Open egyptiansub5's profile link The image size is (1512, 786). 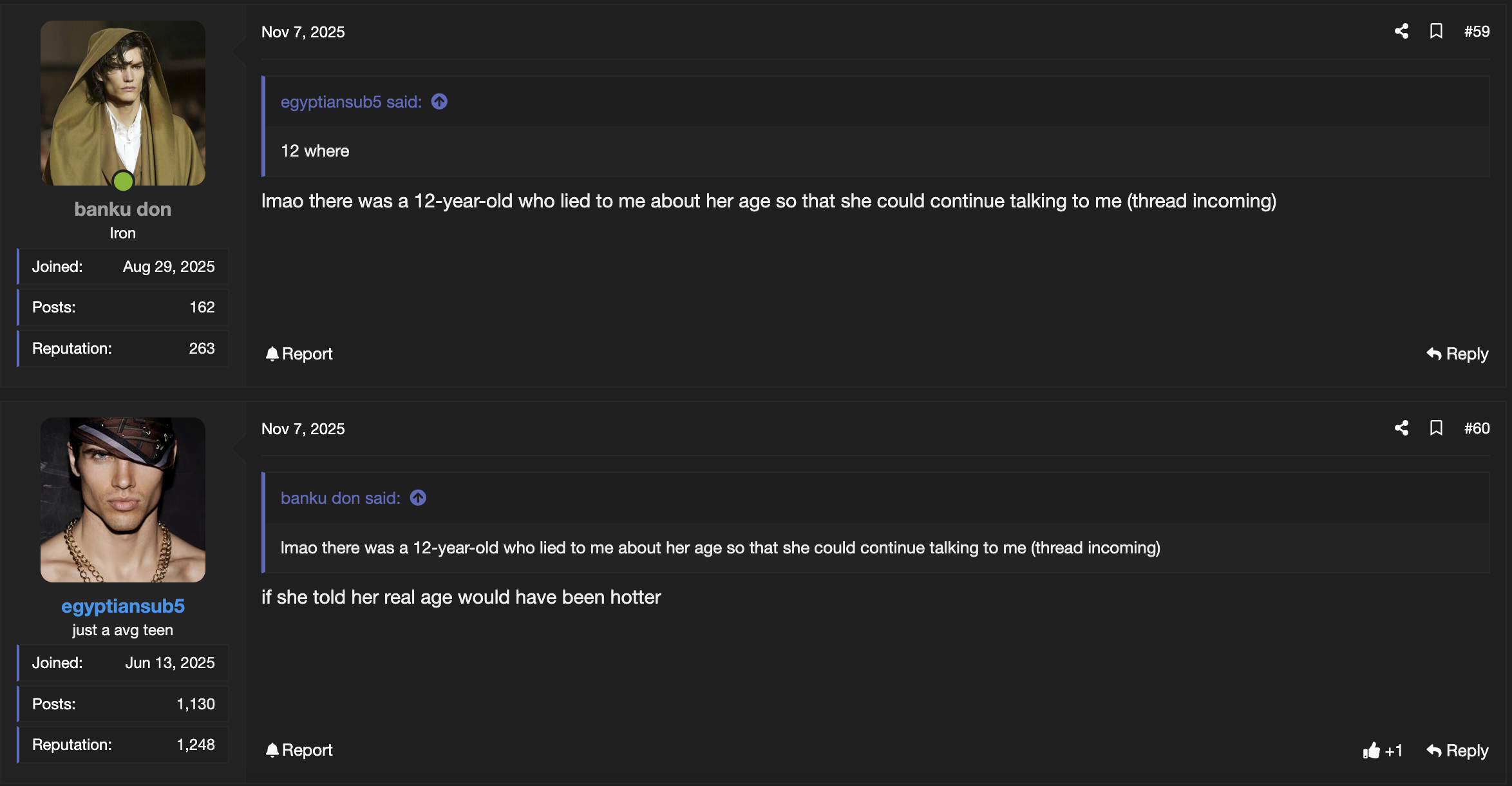click(x=122, y=606)
